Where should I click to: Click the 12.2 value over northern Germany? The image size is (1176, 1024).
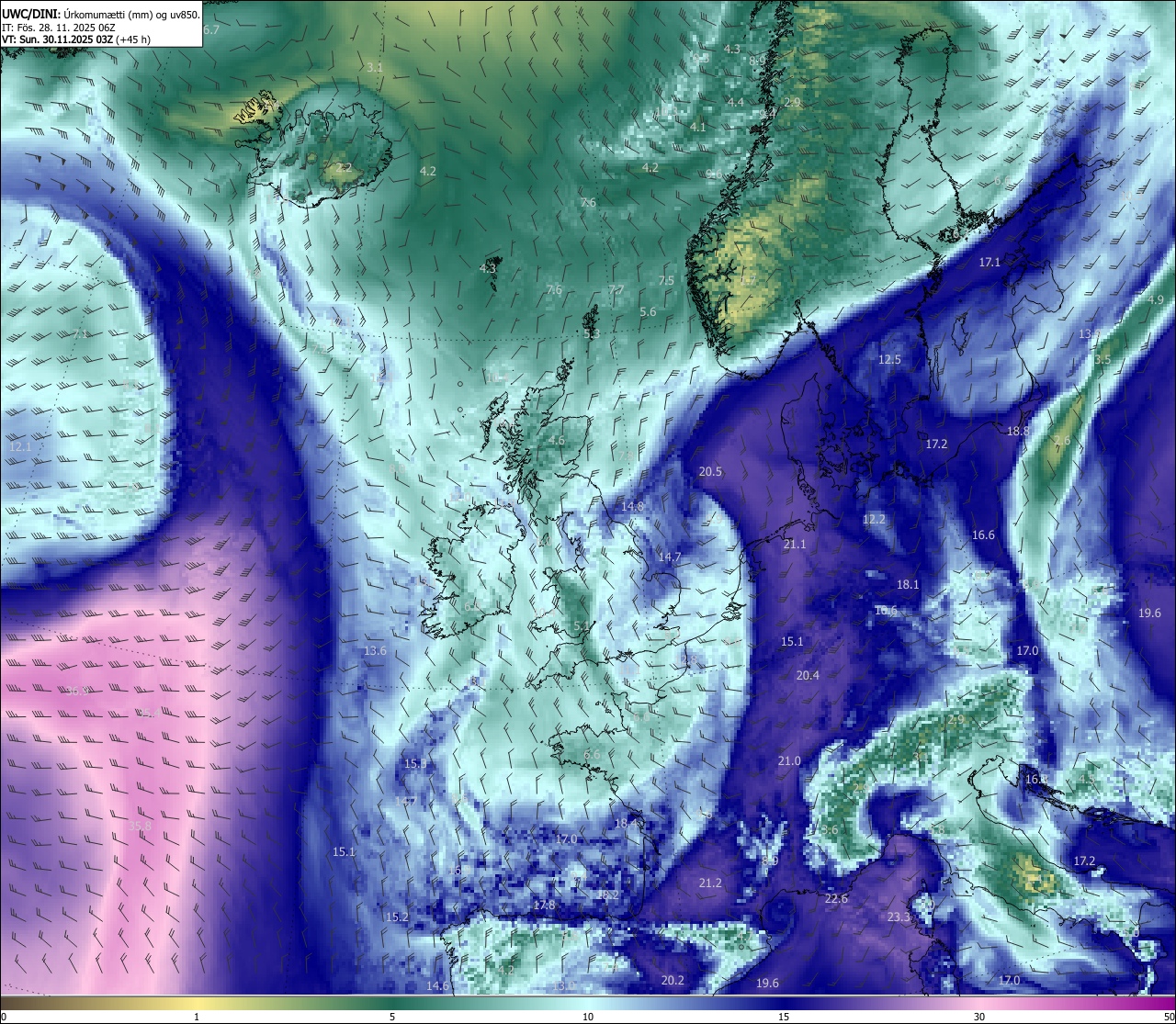875,520
